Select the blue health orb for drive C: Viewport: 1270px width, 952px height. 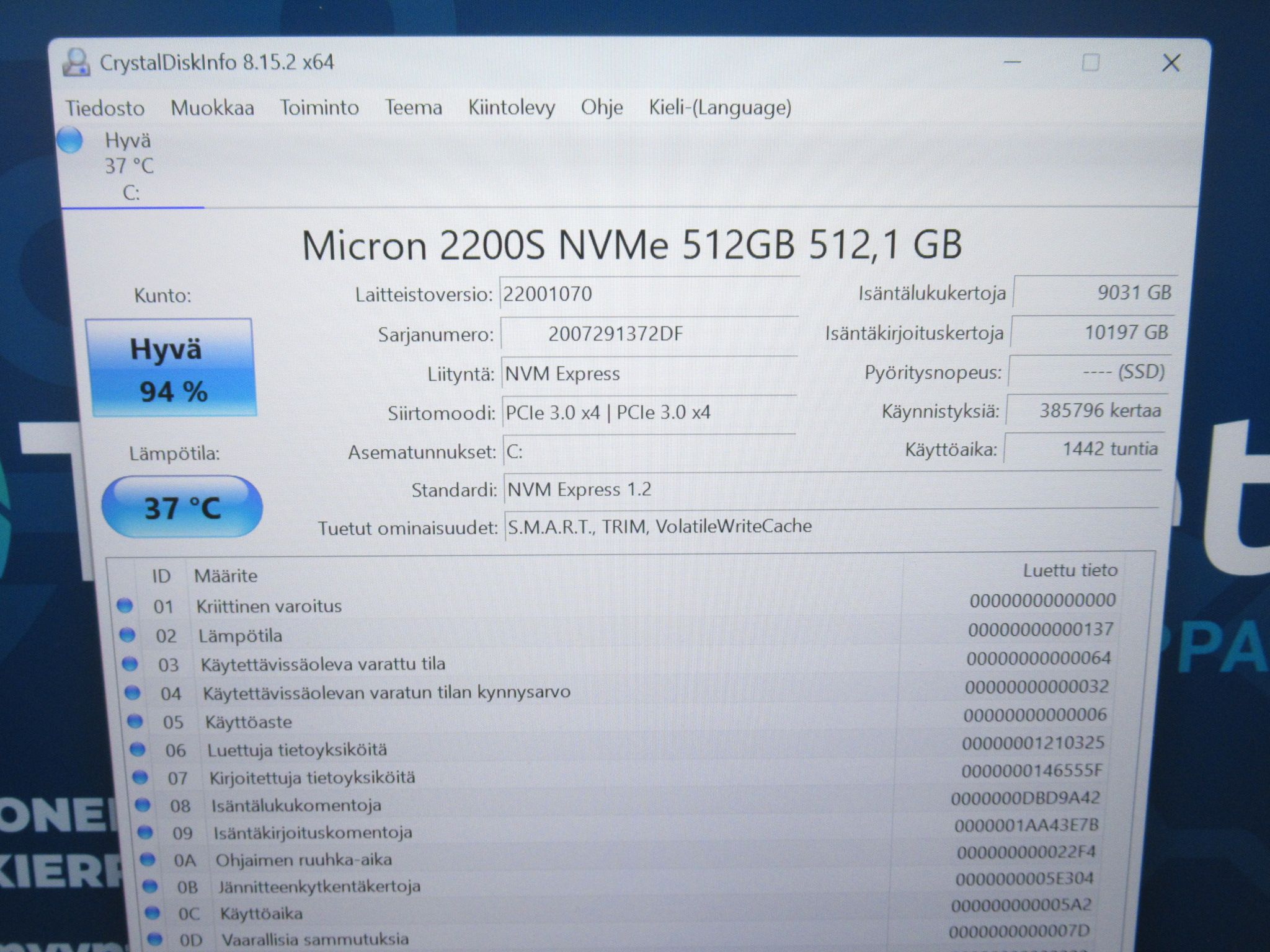69,139
